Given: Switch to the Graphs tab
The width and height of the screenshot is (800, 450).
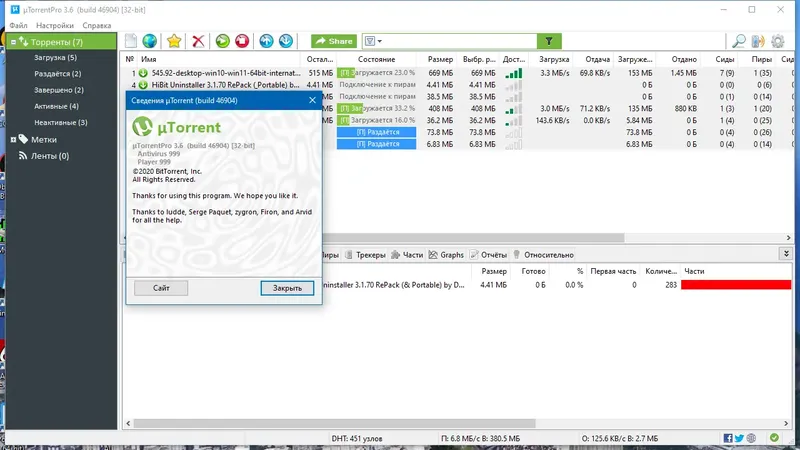Looking at the screenshot, I should click(446, 255).
